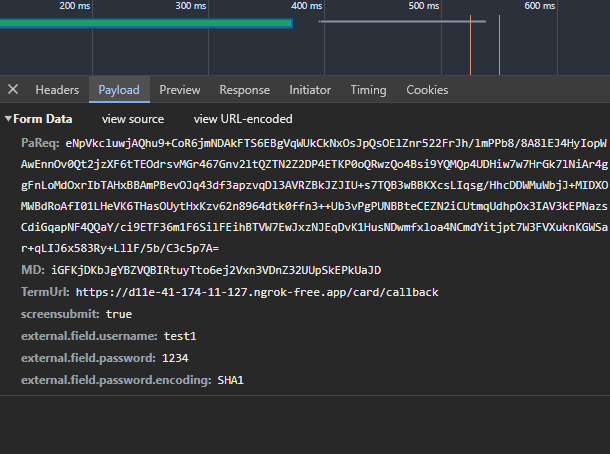Image resolution: width=610 pixels, height=454 pixels.
Task: Close the request details panel
Action: (13, 90)
